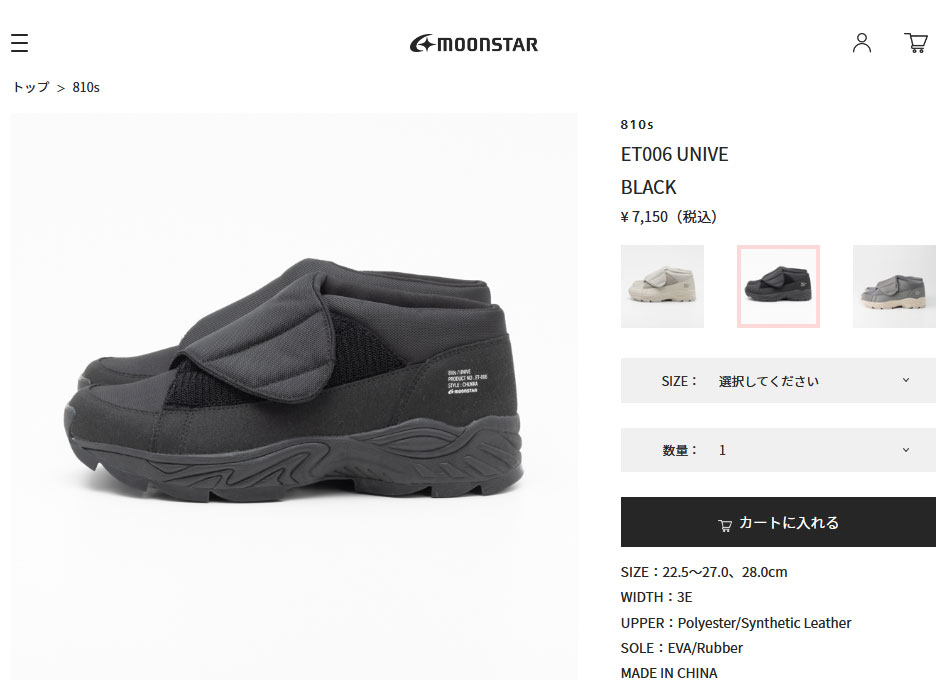Click the Moonstar logo
Image resolution: width=939 pixels, height=680 pixels.
tap(474, 44)
